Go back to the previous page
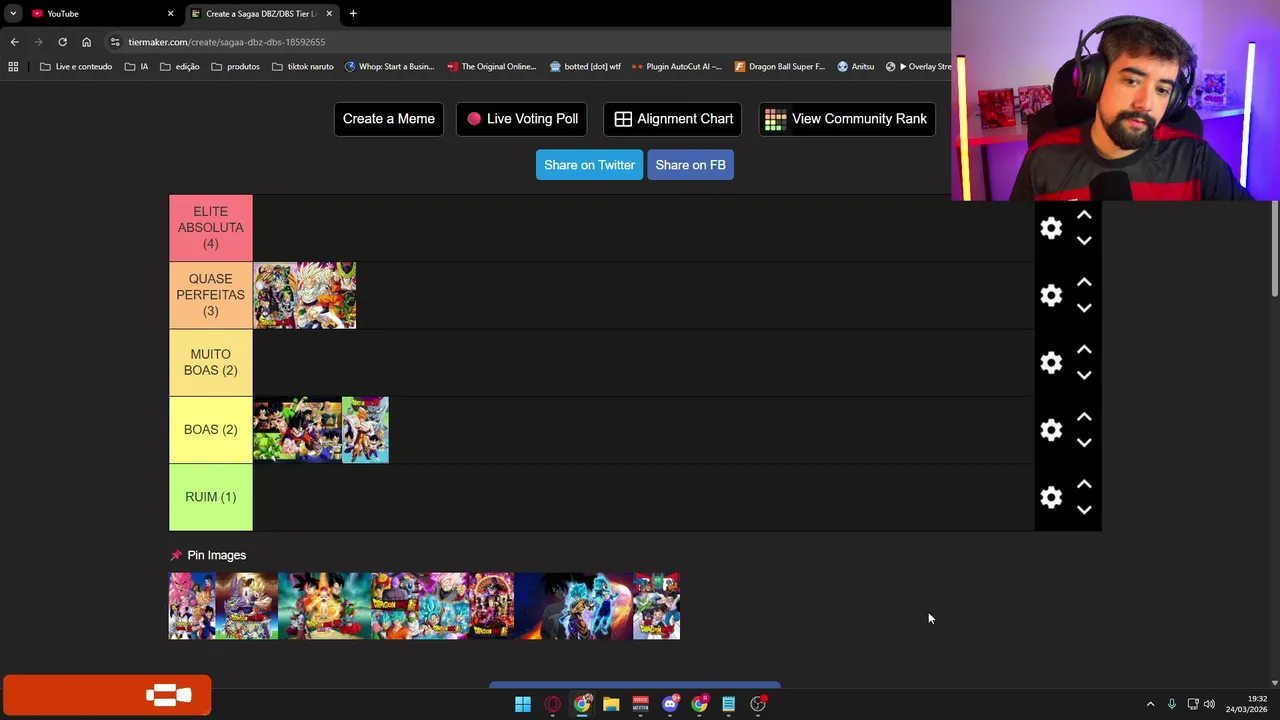The width and height of the screenshot is (1280, 720). tap(14, 42)
